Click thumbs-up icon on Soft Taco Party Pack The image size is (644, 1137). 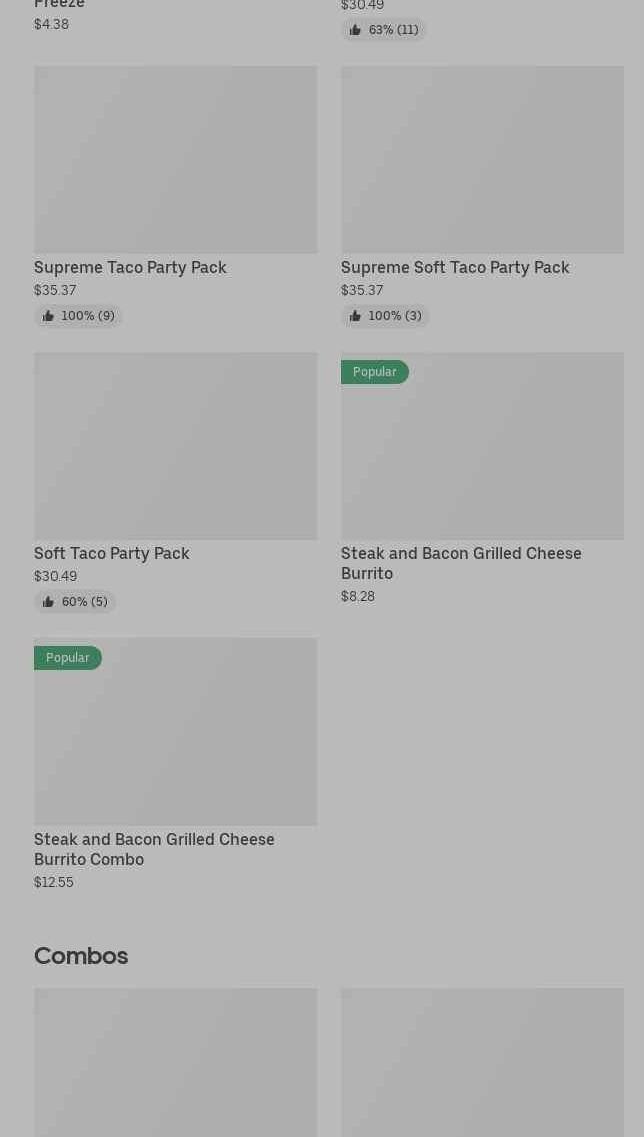point(48,602)
